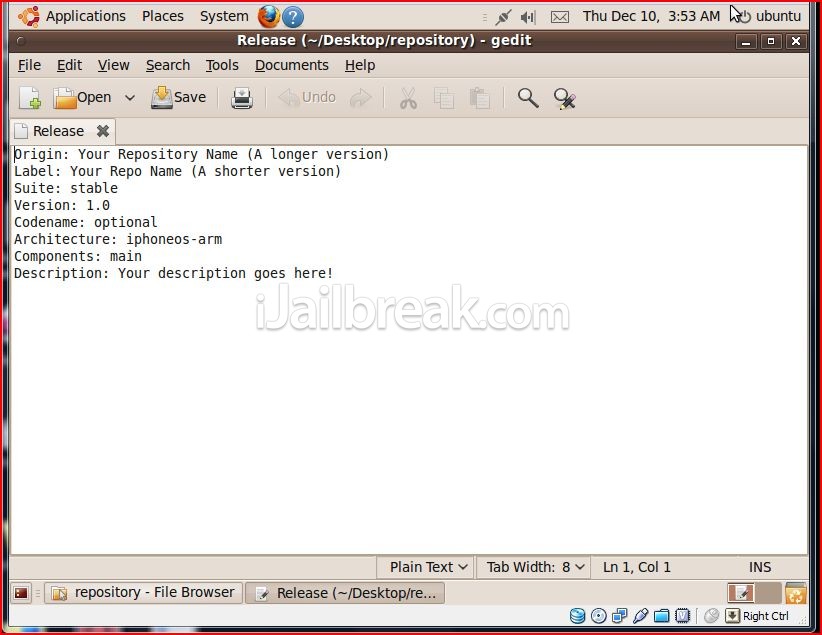Undo the last action
The image size is (822, 635).
point(307,98)
